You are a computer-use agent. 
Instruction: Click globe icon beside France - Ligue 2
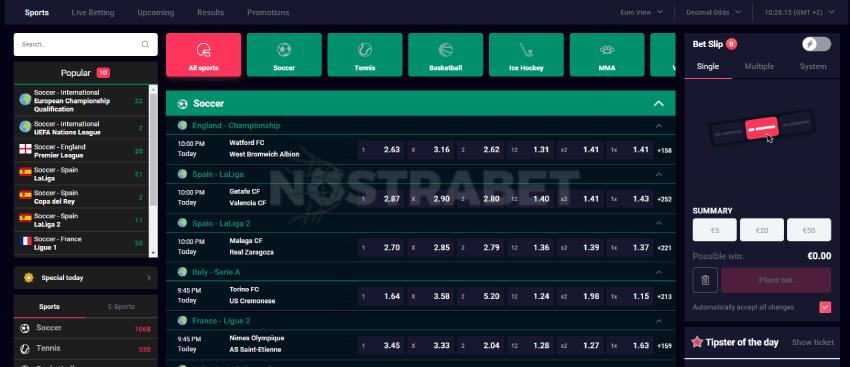183,320
